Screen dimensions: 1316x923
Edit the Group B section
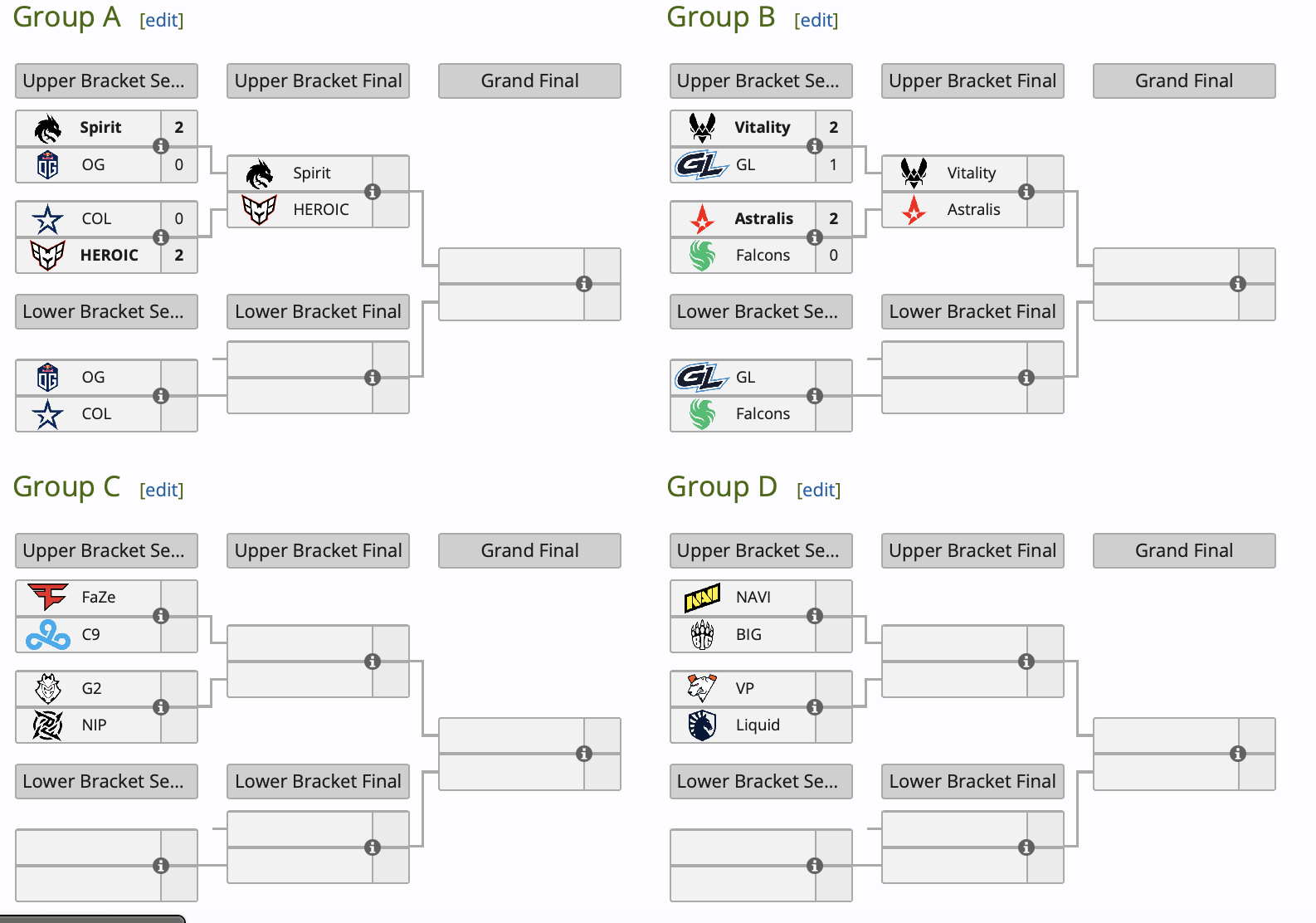tap(816, 20)
